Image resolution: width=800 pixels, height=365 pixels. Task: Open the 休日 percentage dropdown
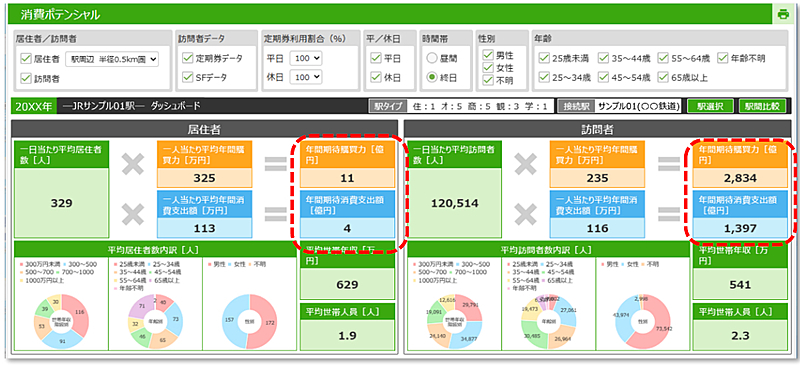tap(306, 77)
